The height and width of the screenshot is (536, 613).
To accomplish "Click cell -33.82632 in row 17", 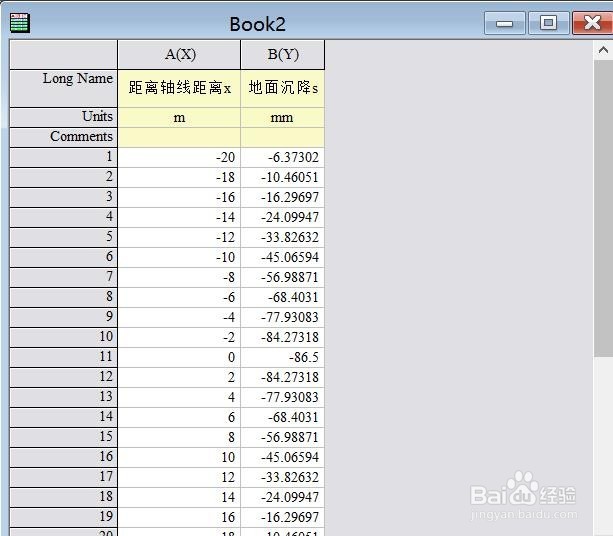I will (x=283, y=477).
